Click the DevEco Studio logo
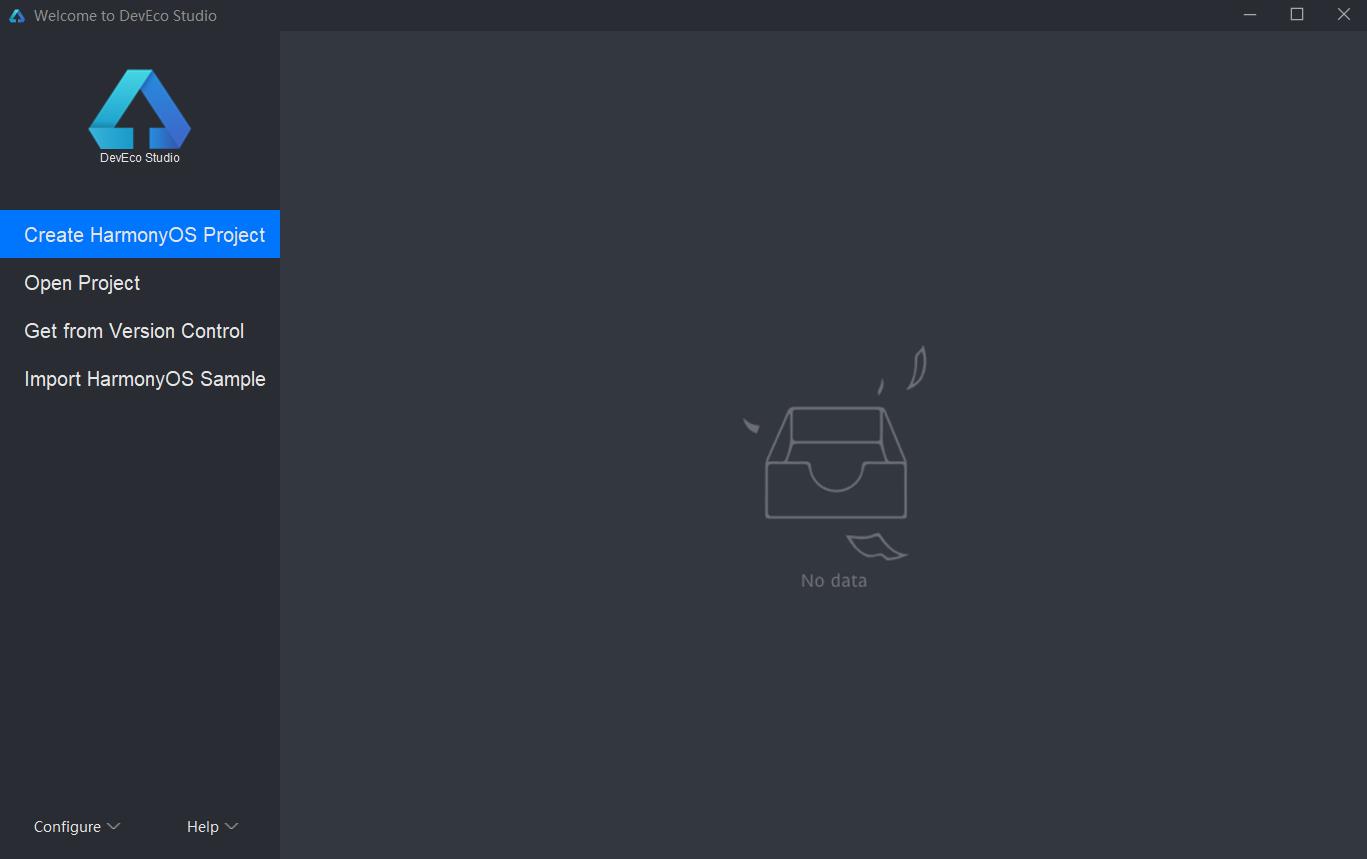Screen dimensions: 1367x859 point(140,110)
